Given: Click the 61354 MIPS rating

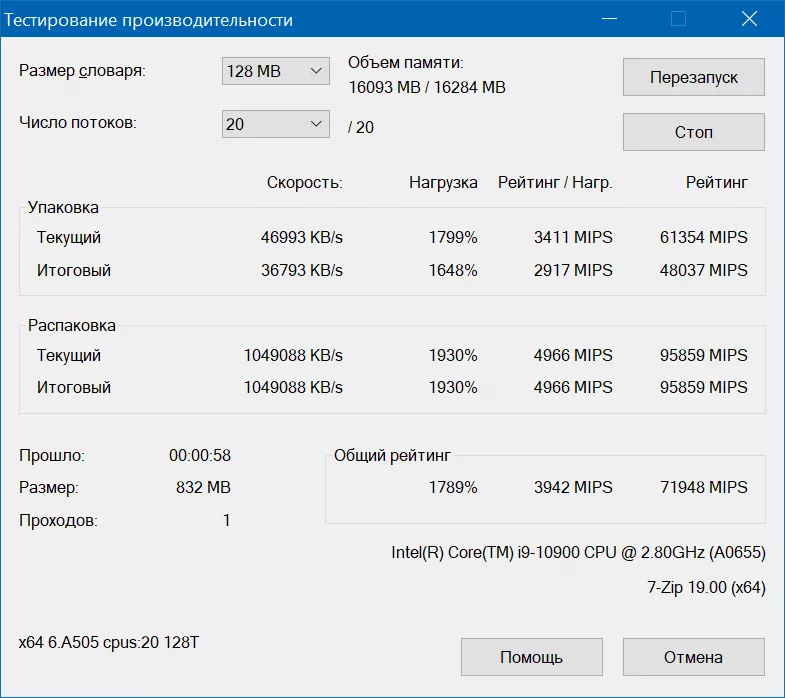Looking at the screenshot, I should [703, 237].
